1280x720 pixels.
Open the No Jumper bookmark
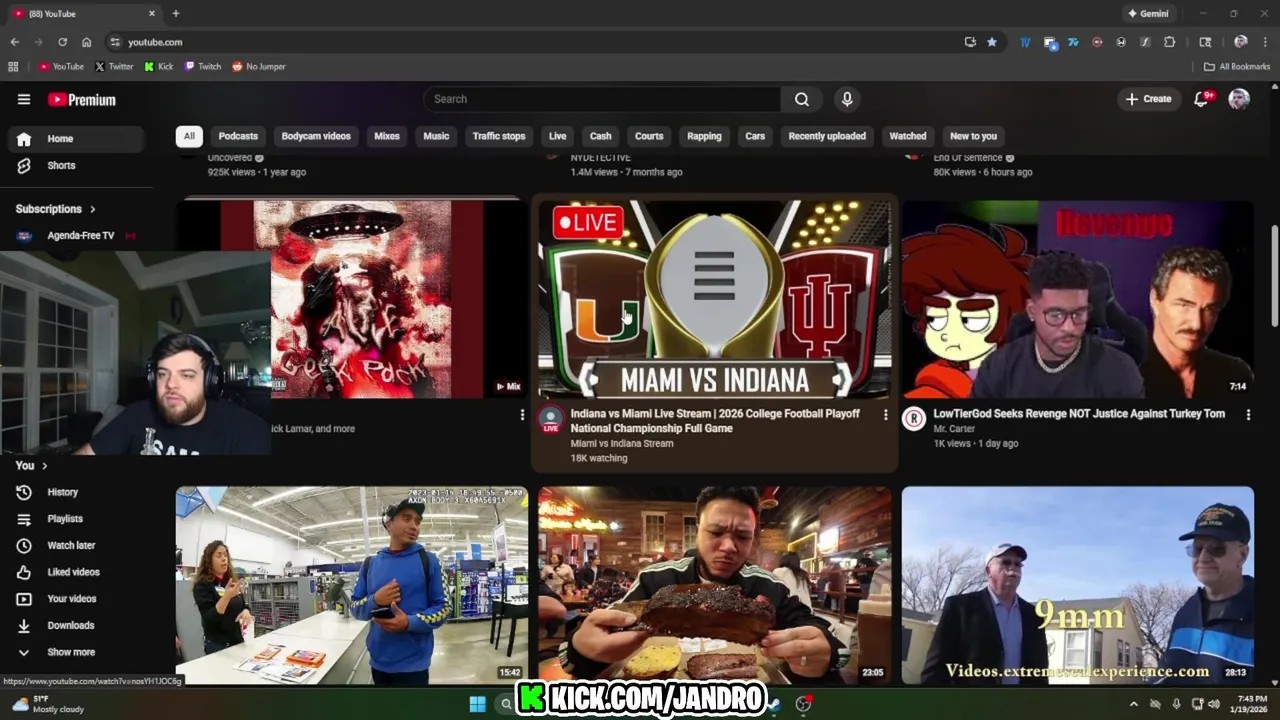pyautogui.click(x=259, y=67)
